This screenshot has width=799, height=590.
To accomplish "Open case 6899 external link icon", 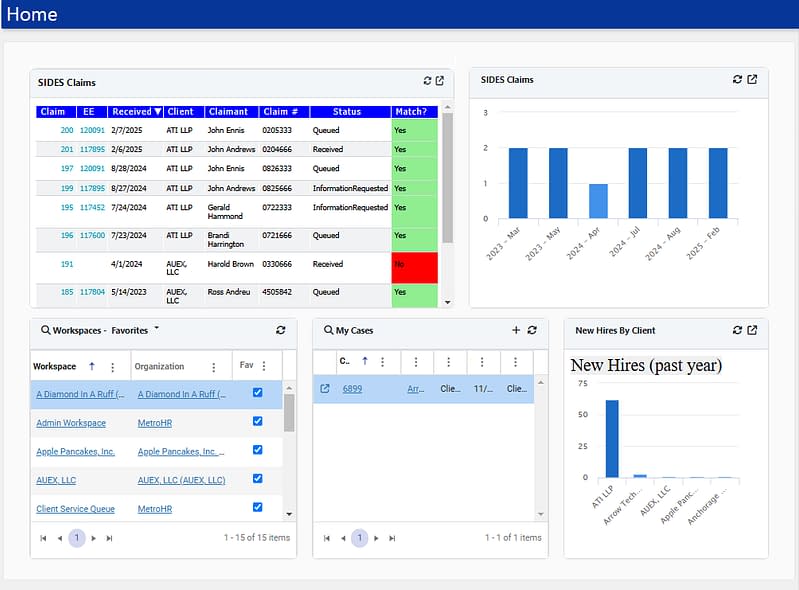I will pos(325,389).
